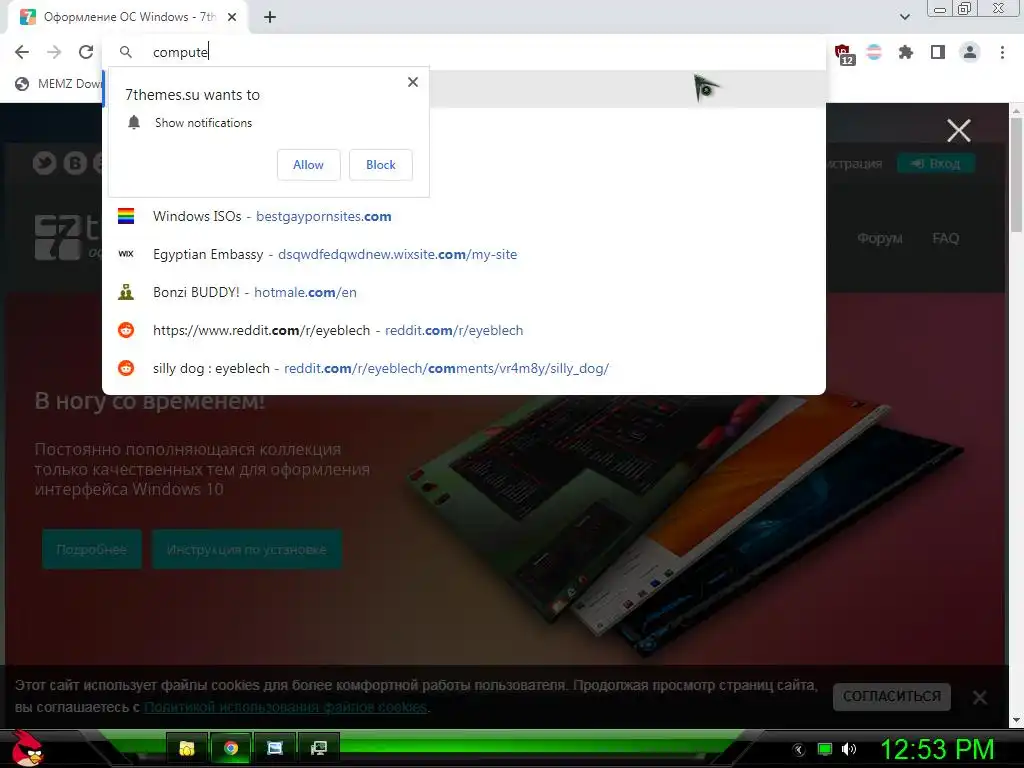Screen dimensions: 1024x768
Task: Open the FAQ menu item
Action: click(x=946, y=238)
